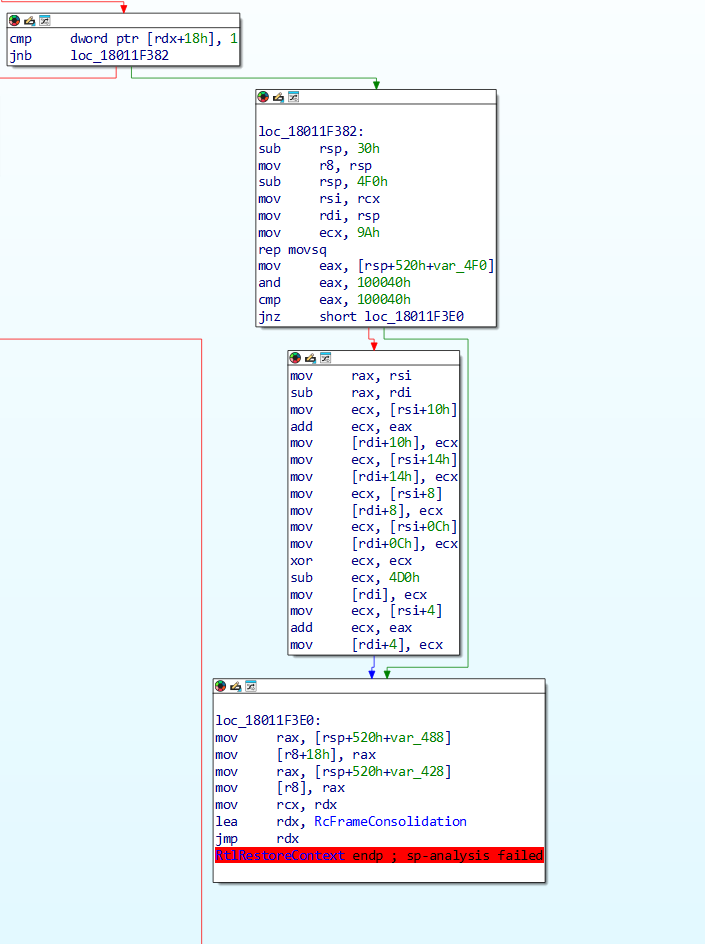Image resolution: width=705 pixels, height=944 pixels.
Task: Click the mov ecx, [rsi+8] line
Action: tap(366, 494)
